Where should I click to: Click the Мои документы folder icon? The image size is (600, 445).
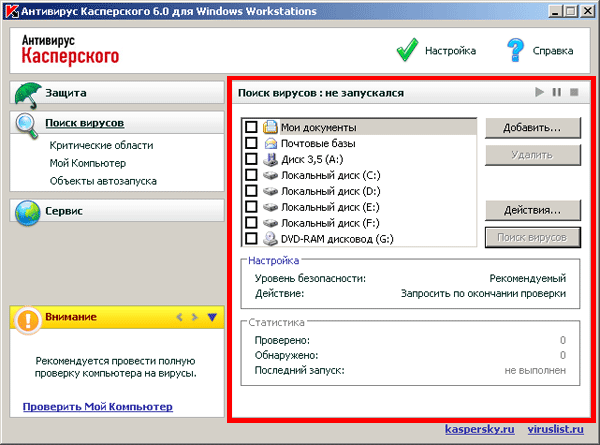click(x=270, y=127)
